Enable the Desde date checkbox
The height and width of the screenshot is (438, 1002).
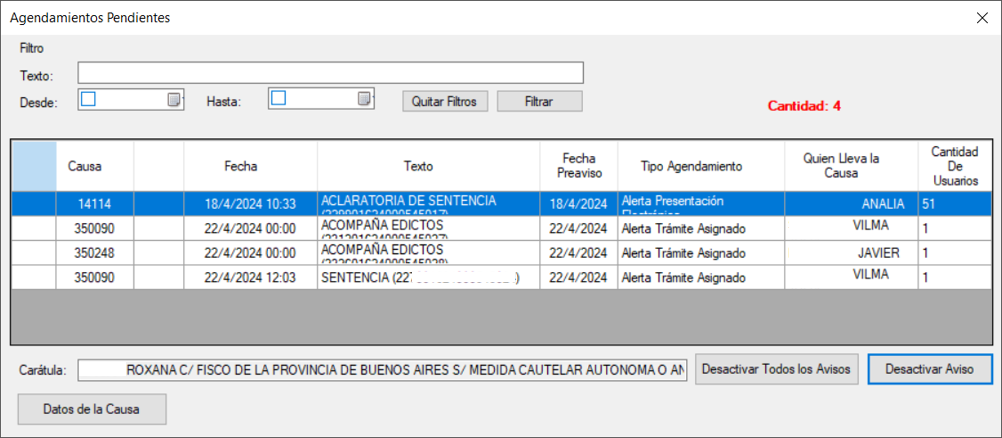click(x=88, y=98)
